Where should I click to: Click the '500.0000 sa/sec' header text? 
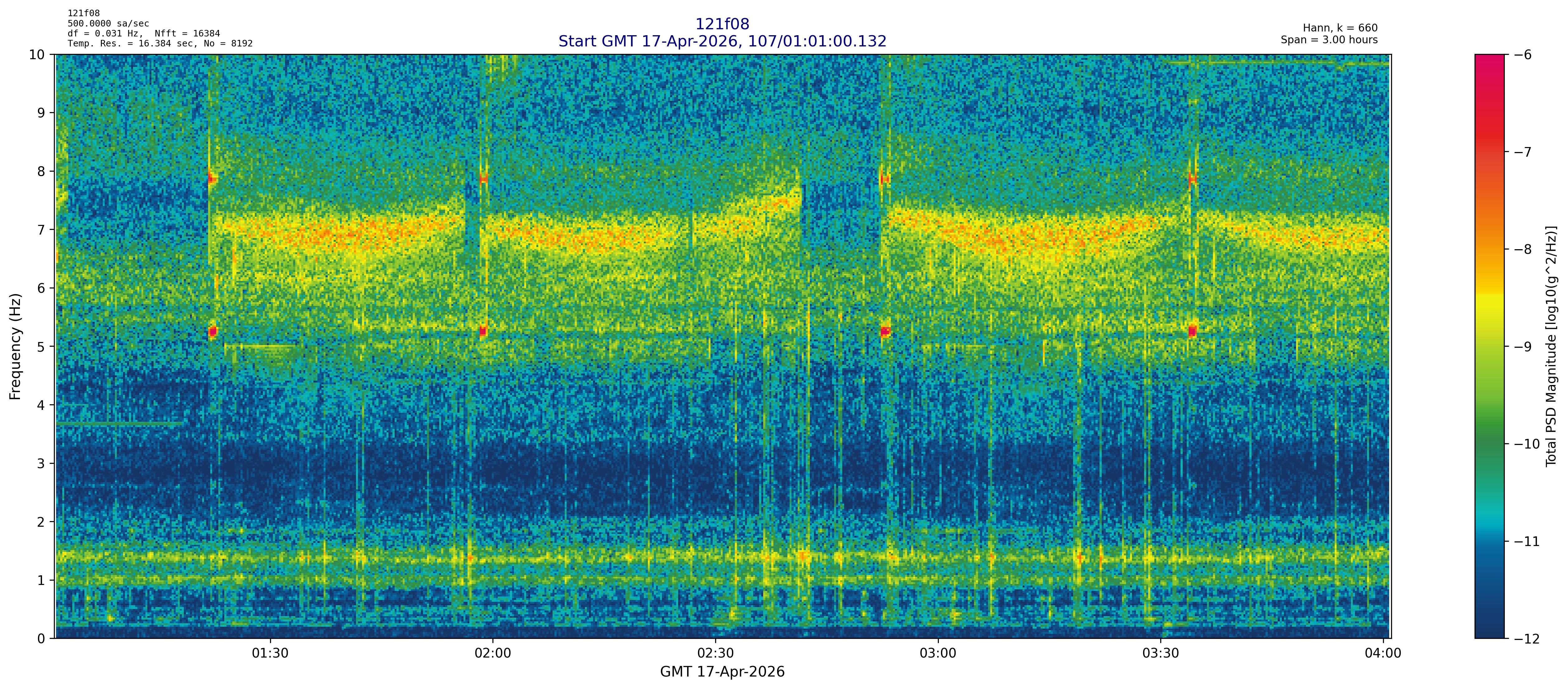[x=108, y=24]
